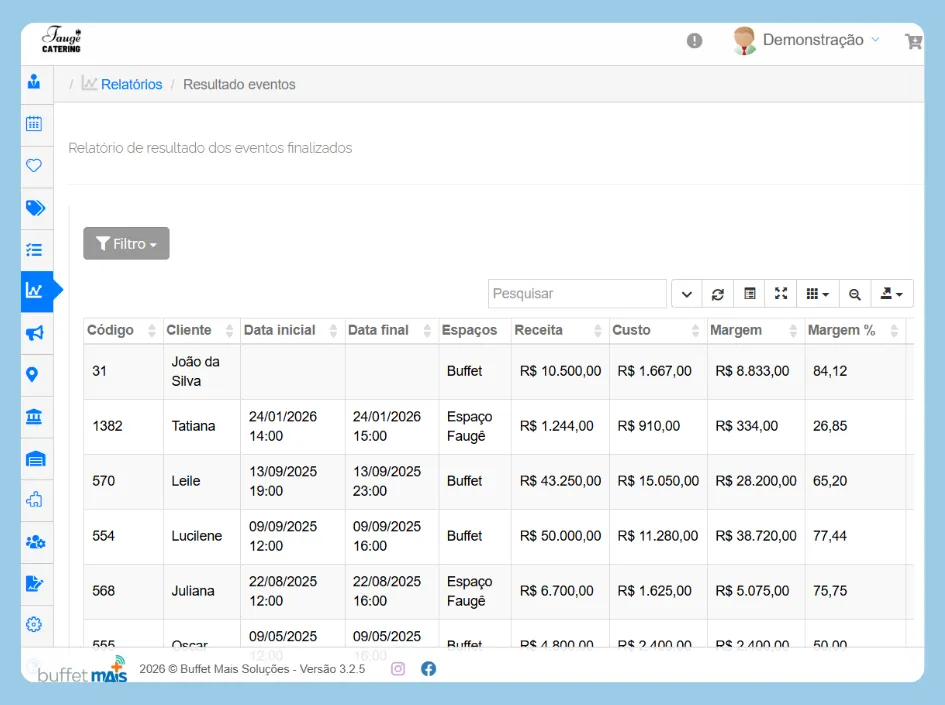This screenshot has height=705, width=945.
Task: Click the megaphone marketing icon in sidebar
Action: 34,333
